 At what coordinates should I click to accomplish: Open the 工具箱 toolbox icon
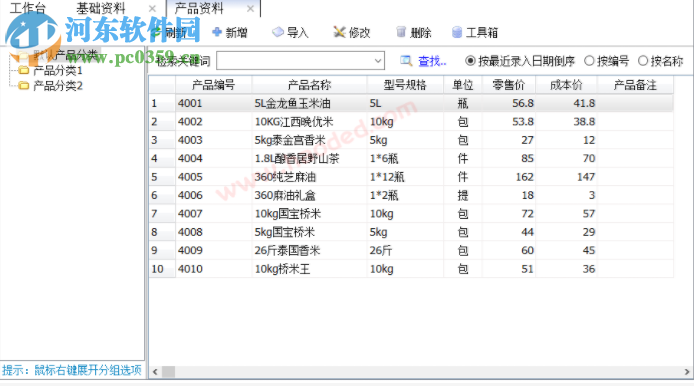point(457,32)
